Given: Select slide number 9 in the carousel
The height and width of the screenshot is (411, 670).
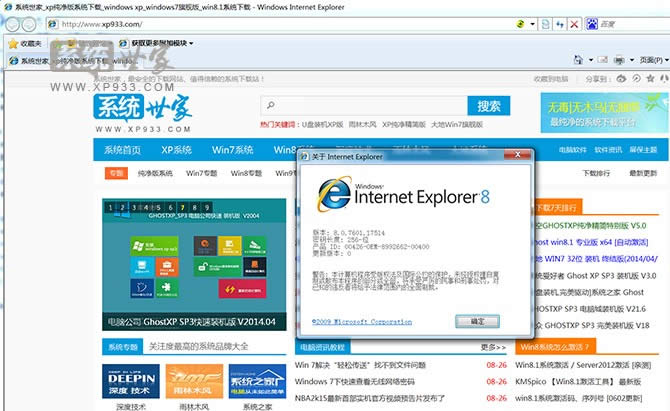Looking at the screenshot, I should click(206, 207).
